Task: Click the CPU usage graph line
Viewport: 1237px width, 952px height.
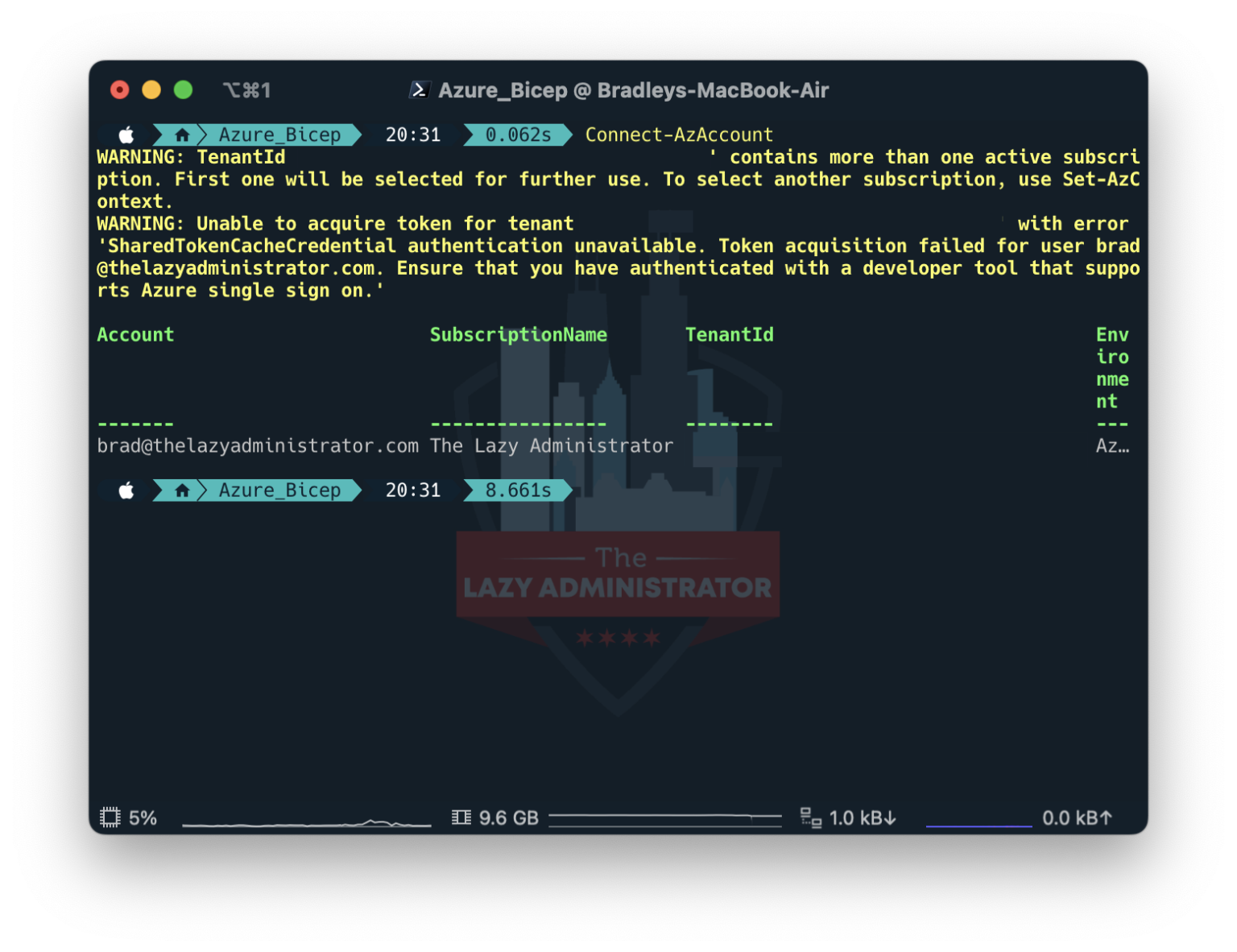Action: 307,823
